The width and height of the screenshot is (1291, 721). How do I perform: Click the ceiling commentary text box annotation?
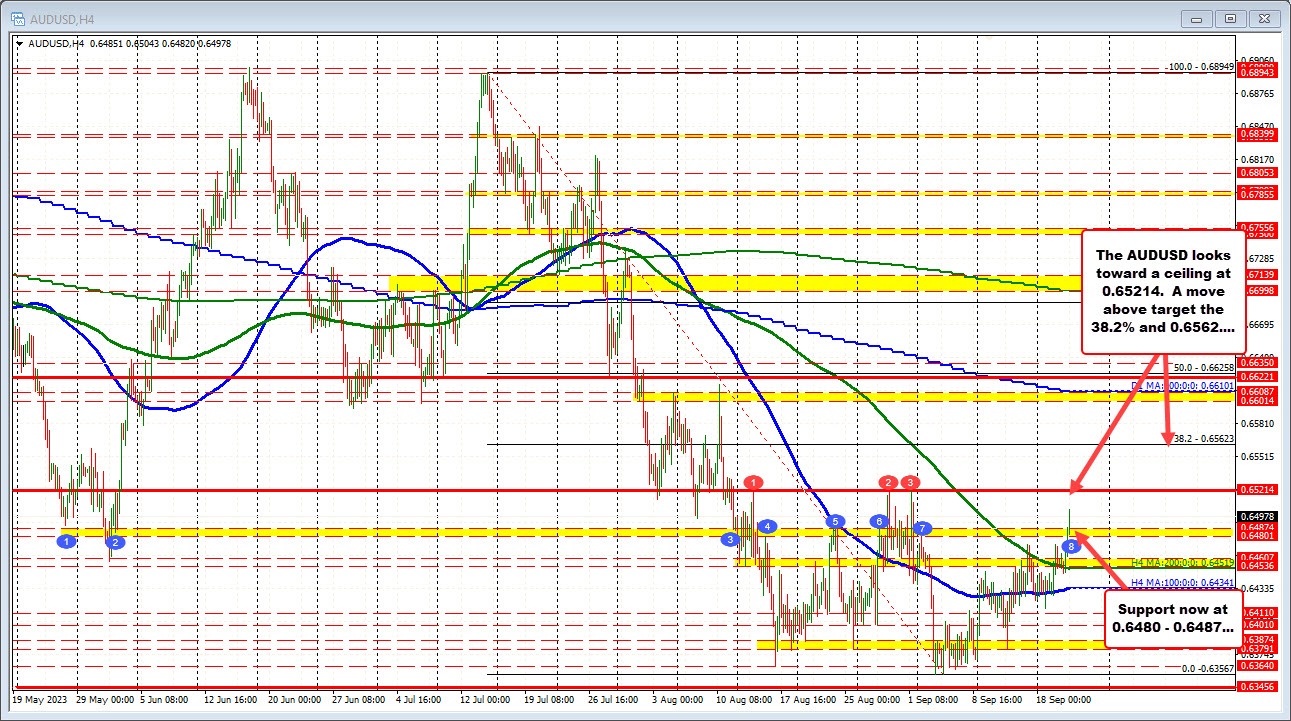tap(1163, 292)
